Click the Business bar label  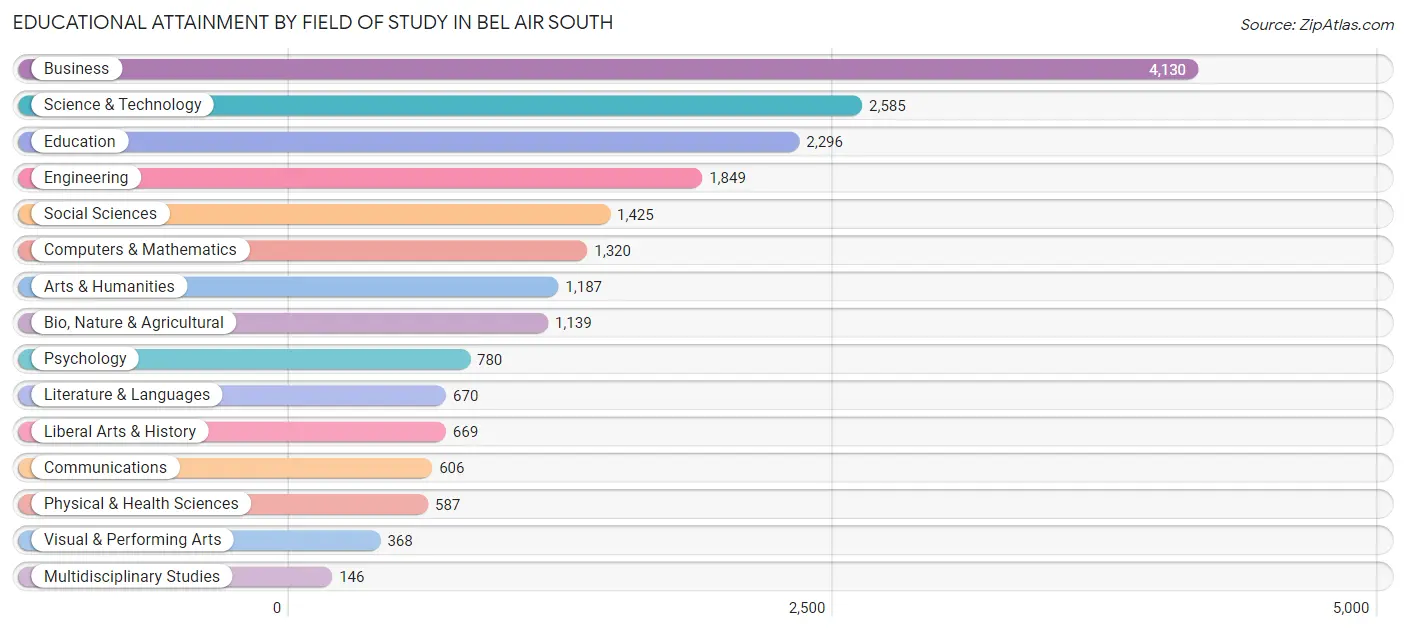pos(77,69)
